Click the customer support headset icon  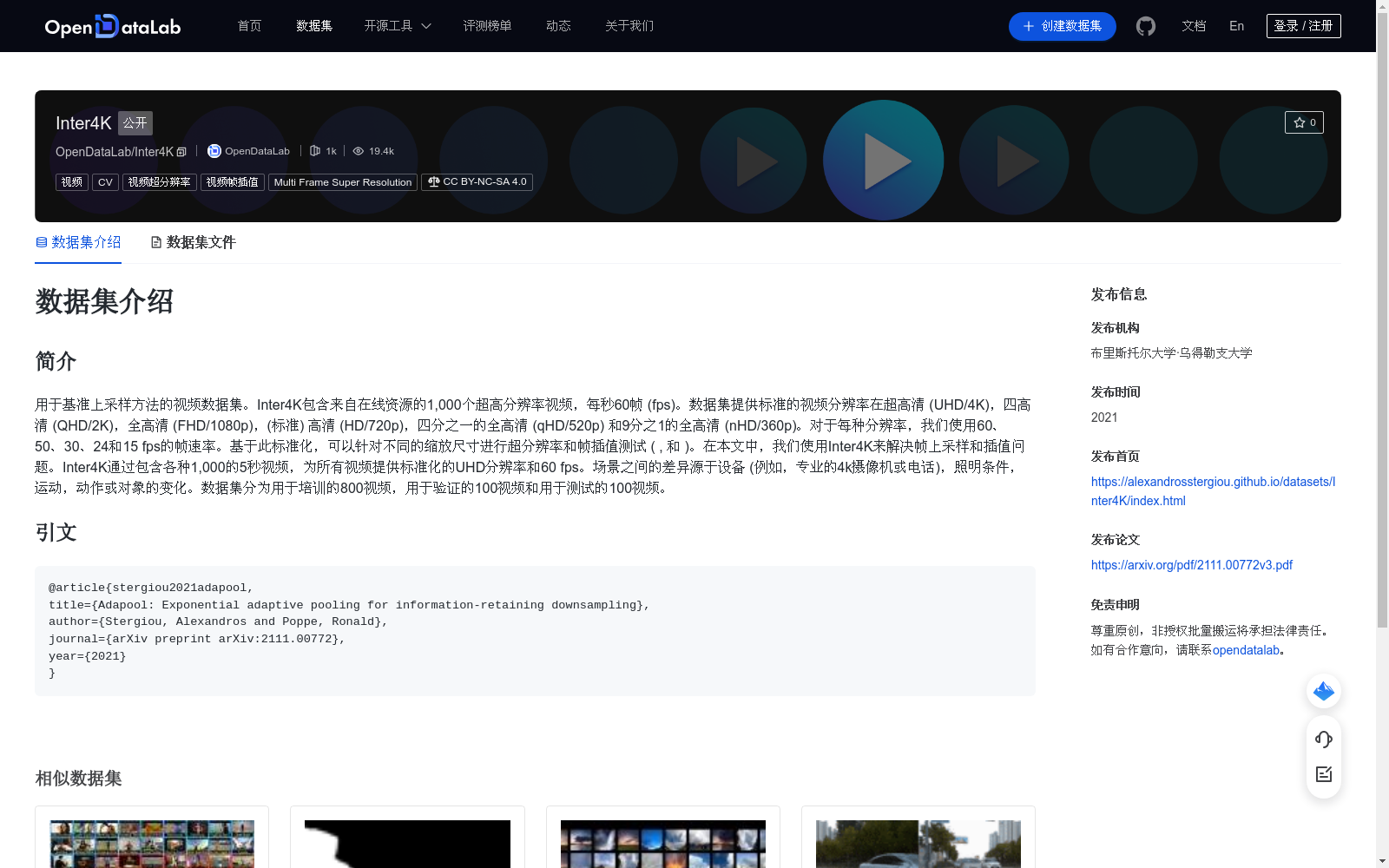[x=1324, y=740]
